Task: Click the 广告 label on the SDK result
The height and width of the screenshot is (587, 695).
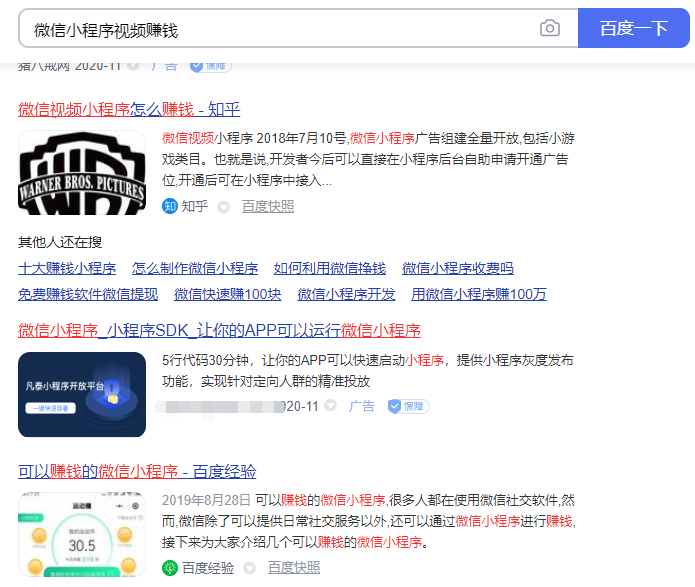Action: (362, 406)
